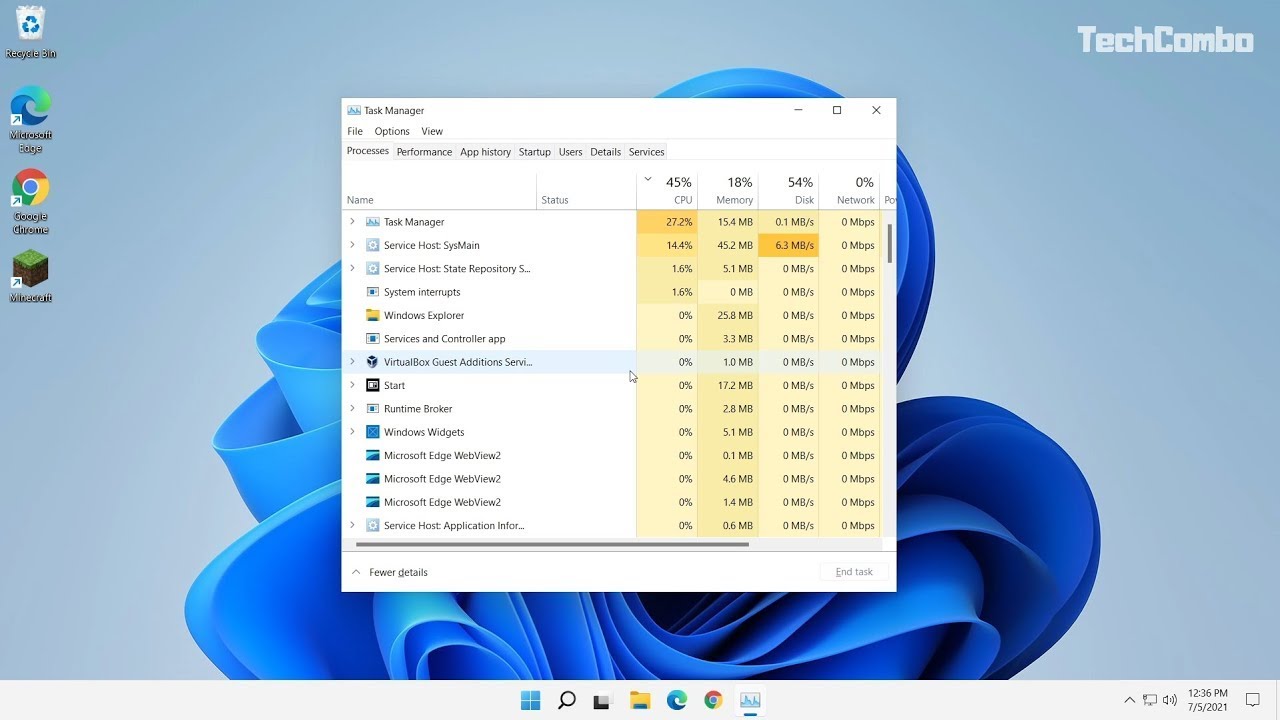Click the Start process icon in list
1280x720 pixels.
click(373, 385)
